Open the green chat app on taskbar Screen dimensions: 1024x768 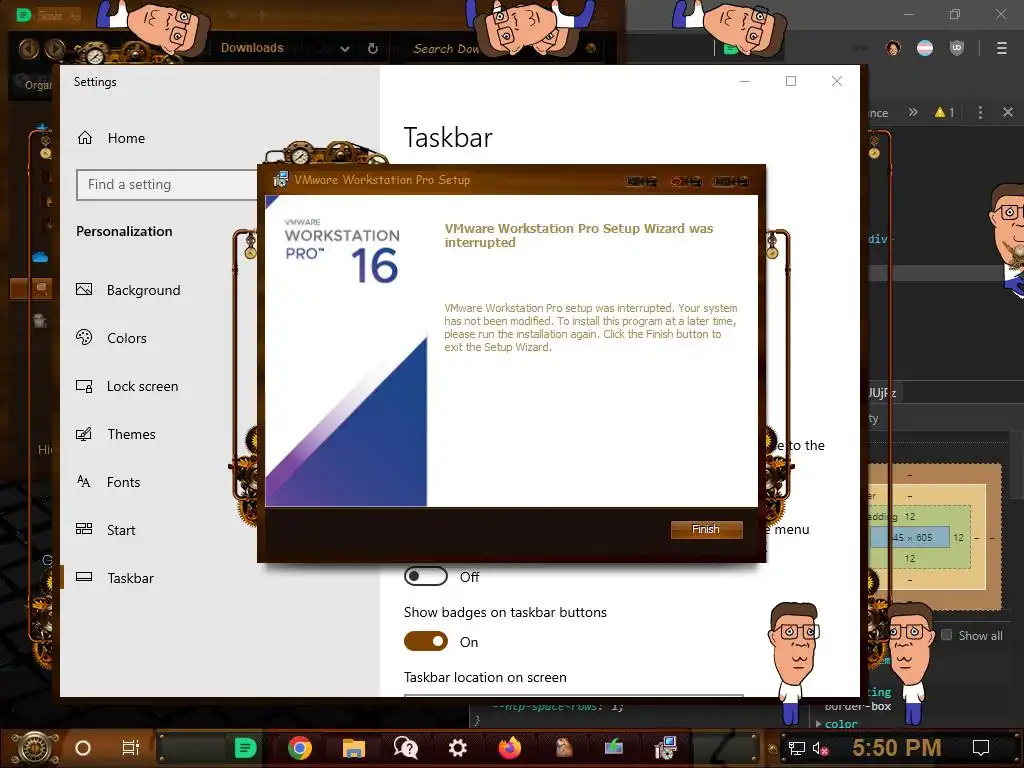point(245,748)
